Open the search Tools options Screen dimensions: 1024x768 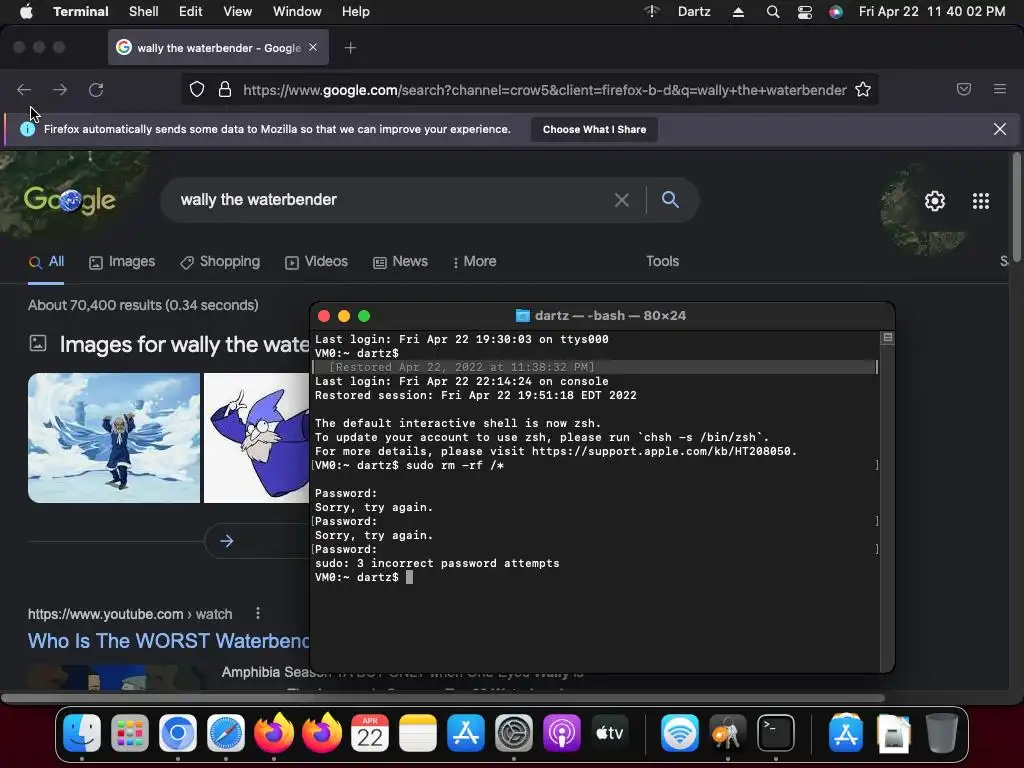click(662, 261)
